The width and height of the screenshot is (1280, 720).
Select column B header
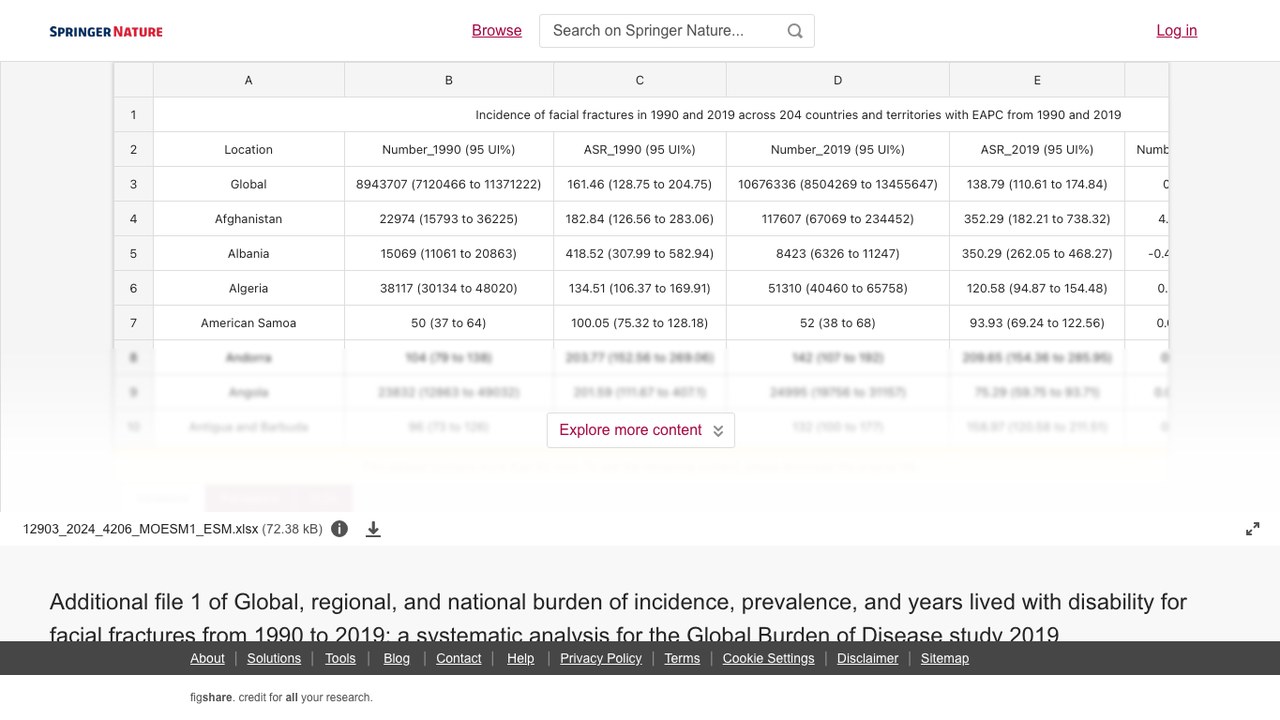(449, 80)
